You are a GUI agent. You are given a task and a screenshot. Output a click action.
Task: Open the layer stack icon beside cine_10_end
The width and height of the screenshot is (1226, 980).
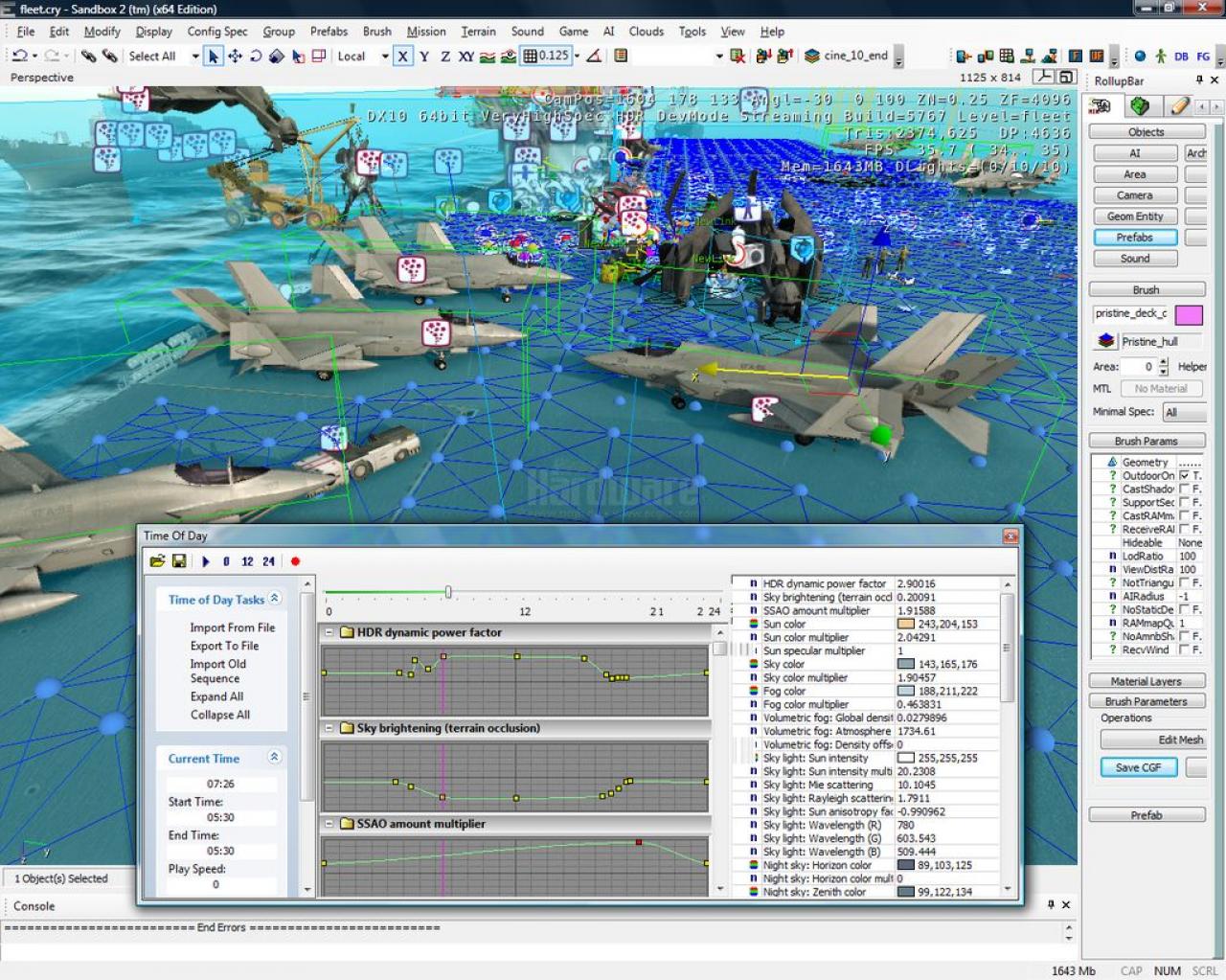pos(811,56)
